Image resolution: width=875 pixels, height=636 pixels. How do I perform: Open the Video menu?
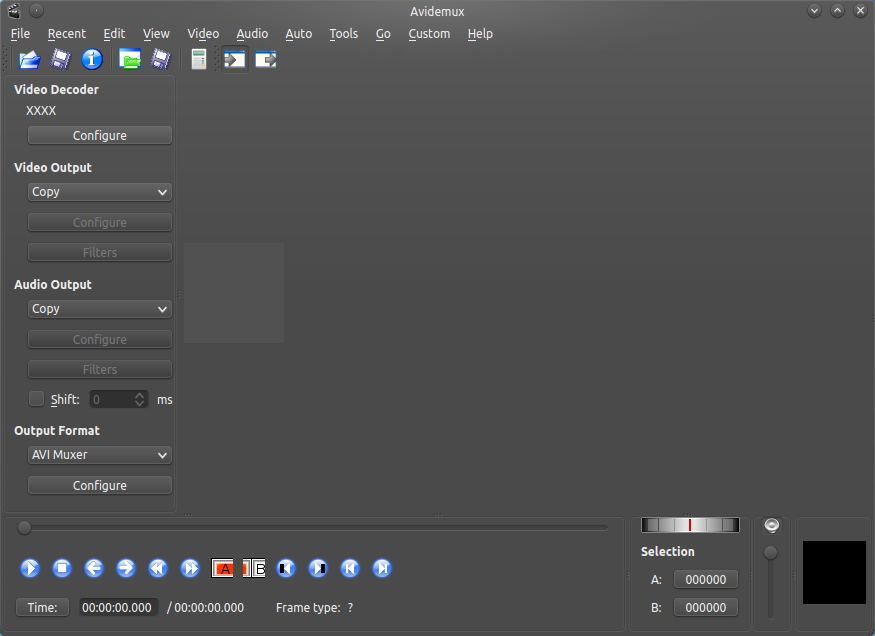[x=203, y=34]
